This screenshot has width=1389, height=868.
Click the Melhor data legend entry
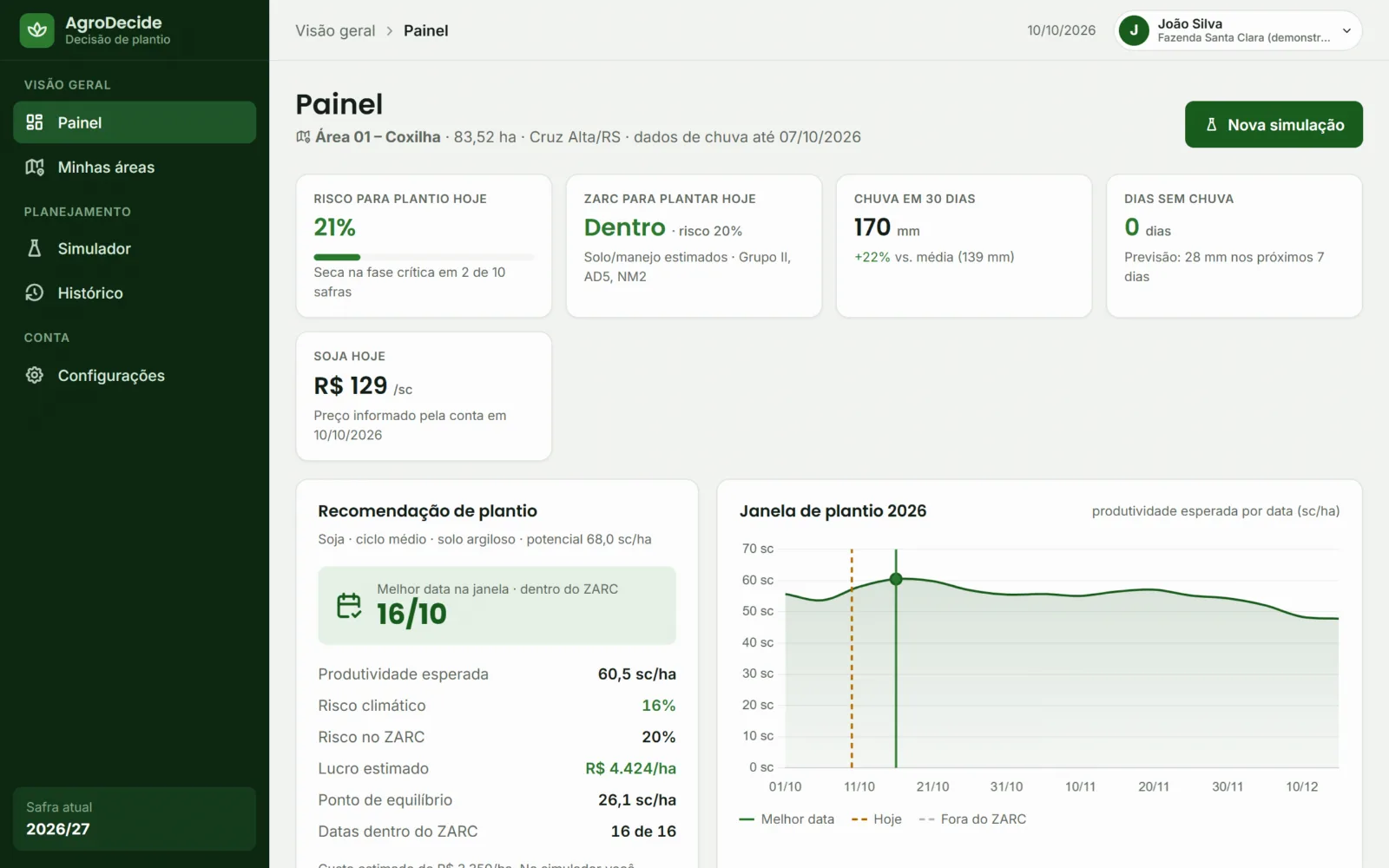(x=787, y=819)
